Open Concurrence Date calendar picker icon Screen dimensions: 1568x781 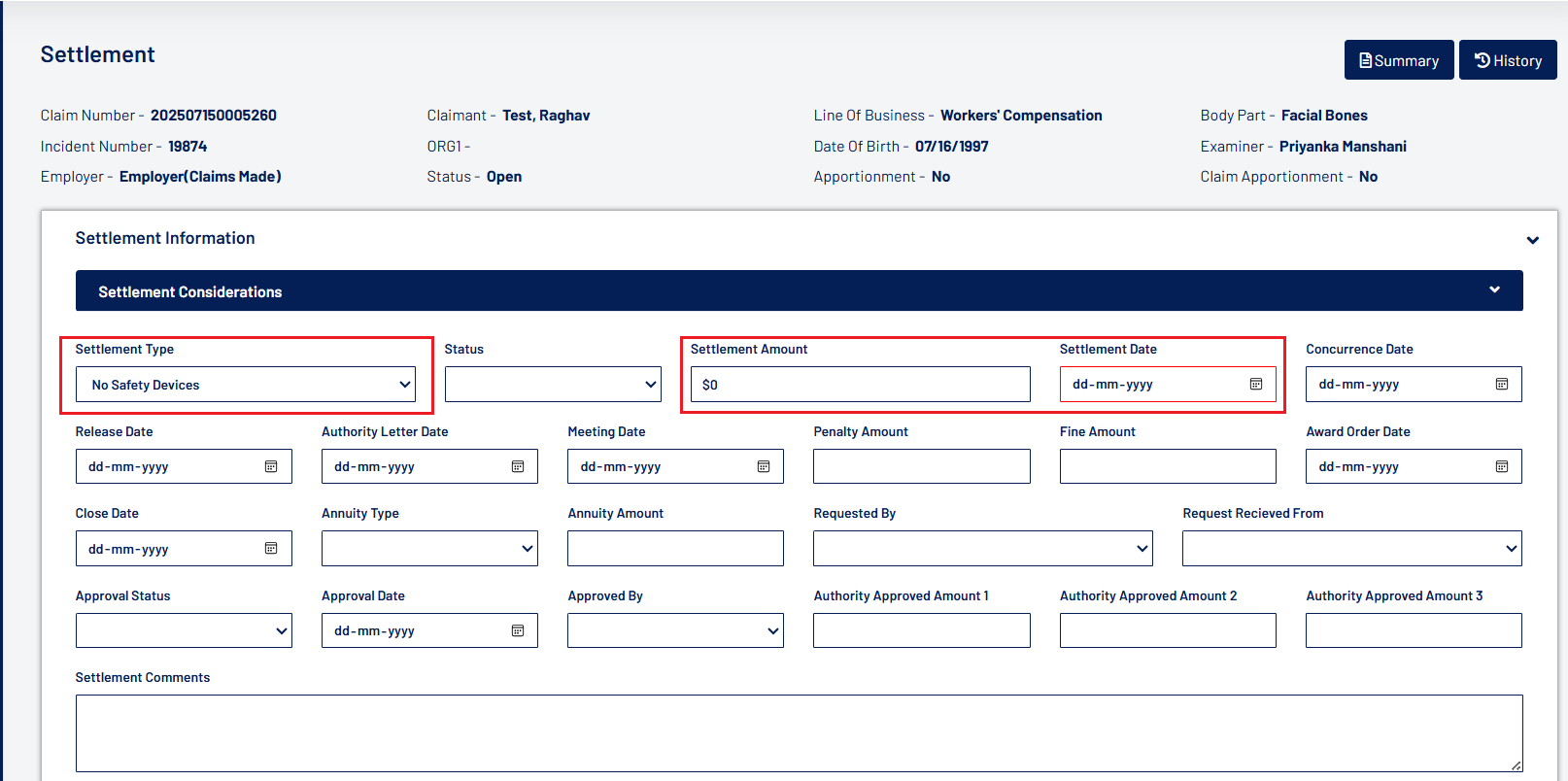click(1502, 385)
